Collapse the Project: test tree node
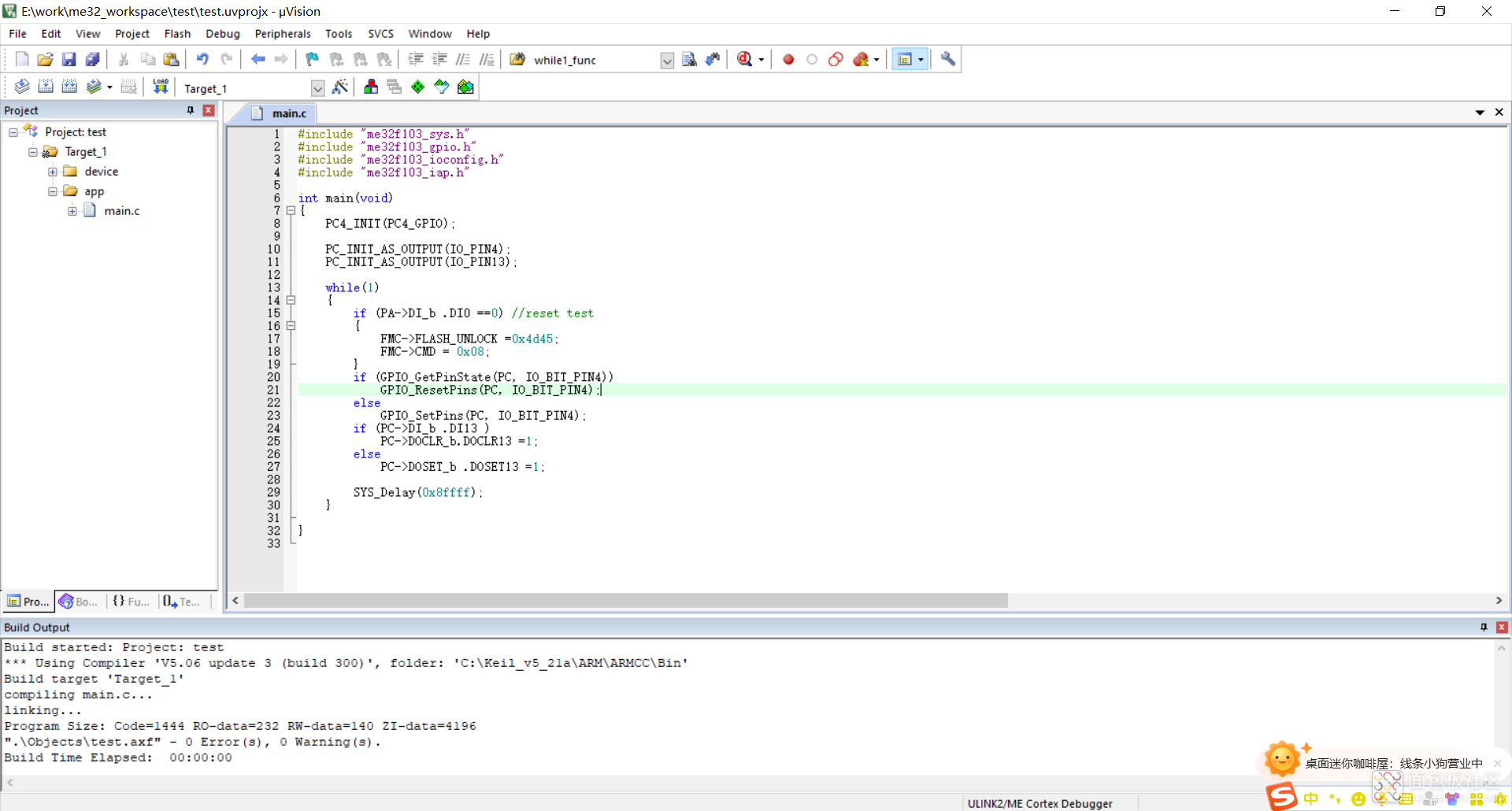This screenshot has height=811, width=1512. click(13, 132)
